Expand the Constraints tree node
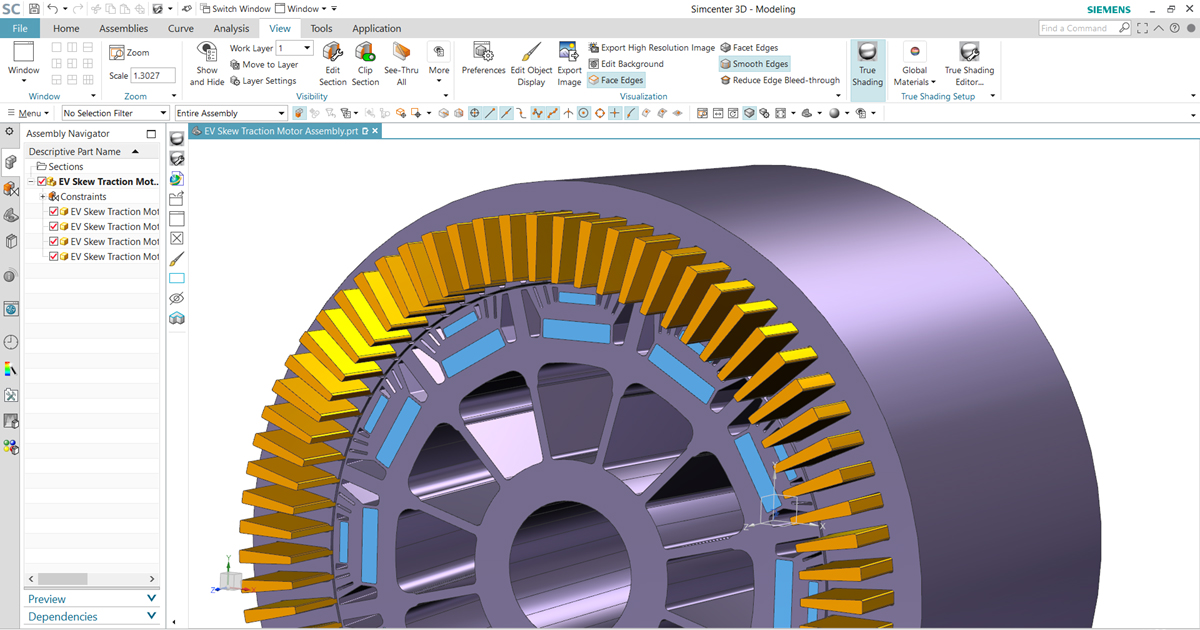This screenshot has height=630, width=1200. [43, 197]
